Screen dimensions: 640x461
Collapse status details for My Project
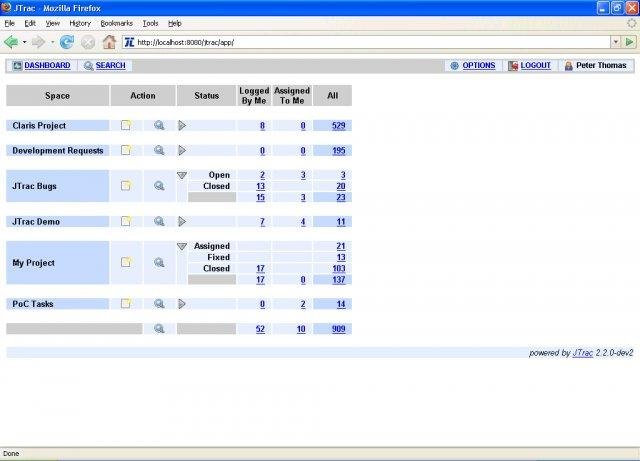tap(182, 246)
